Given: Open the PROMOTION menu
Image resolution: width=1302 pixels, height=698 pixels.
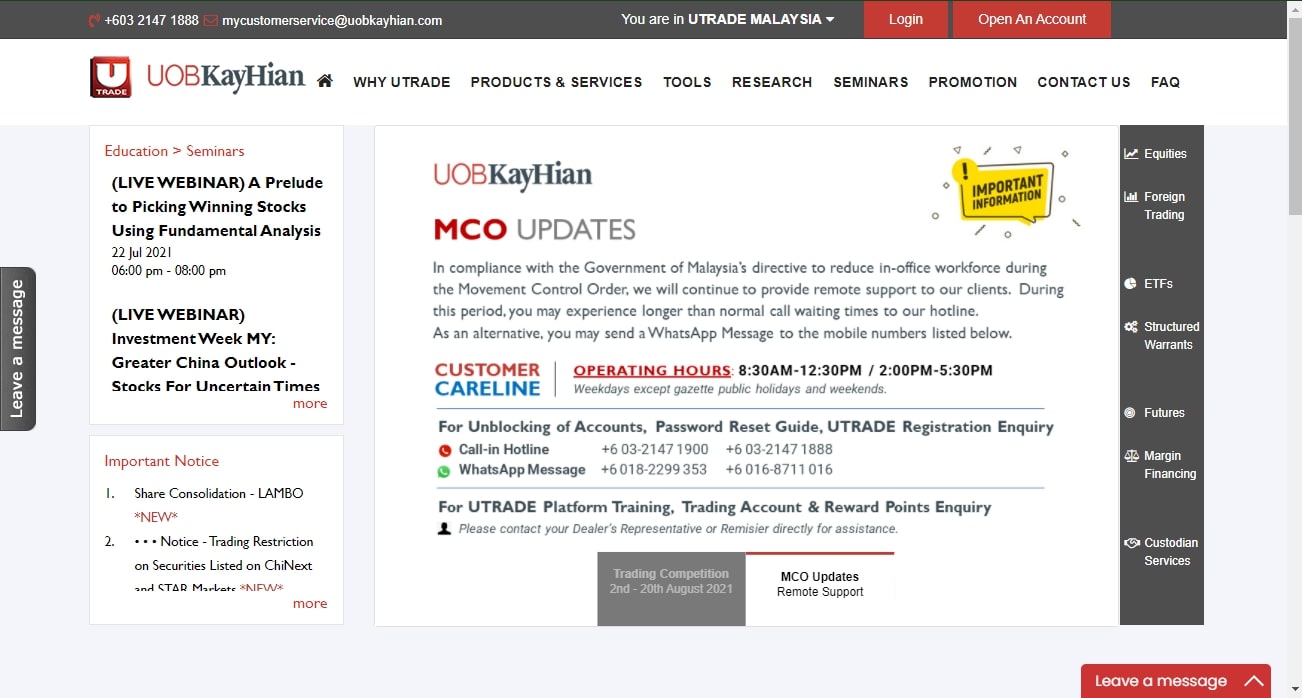Looking at the screenshot, I should (x=973, y=82).
